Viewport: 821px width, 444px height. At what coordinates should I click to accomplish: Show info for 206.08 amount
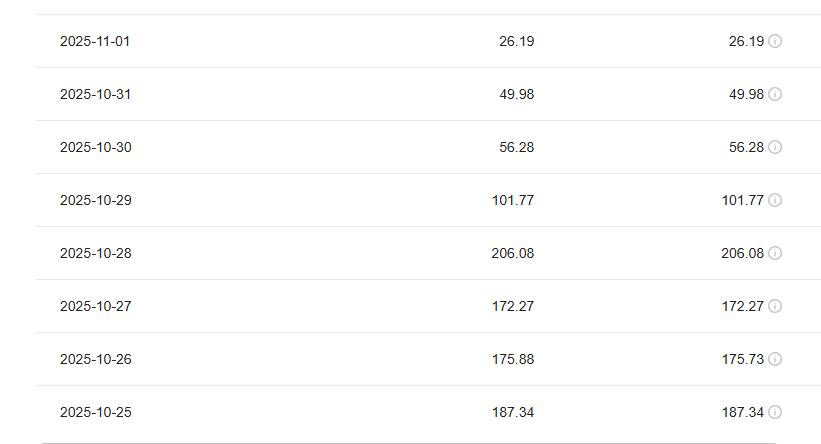pos(775,253)
